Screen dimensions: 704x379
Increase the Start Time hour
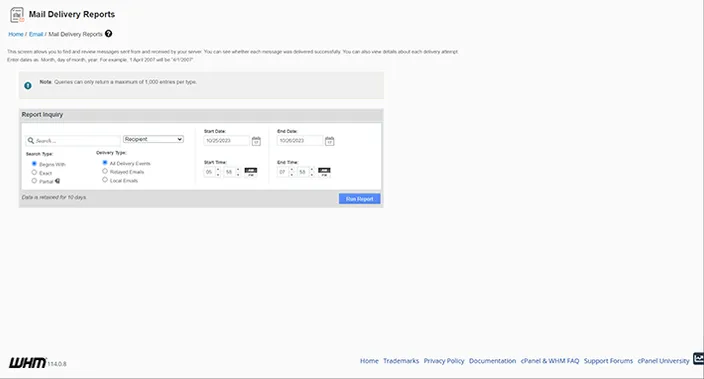[218, 169]
